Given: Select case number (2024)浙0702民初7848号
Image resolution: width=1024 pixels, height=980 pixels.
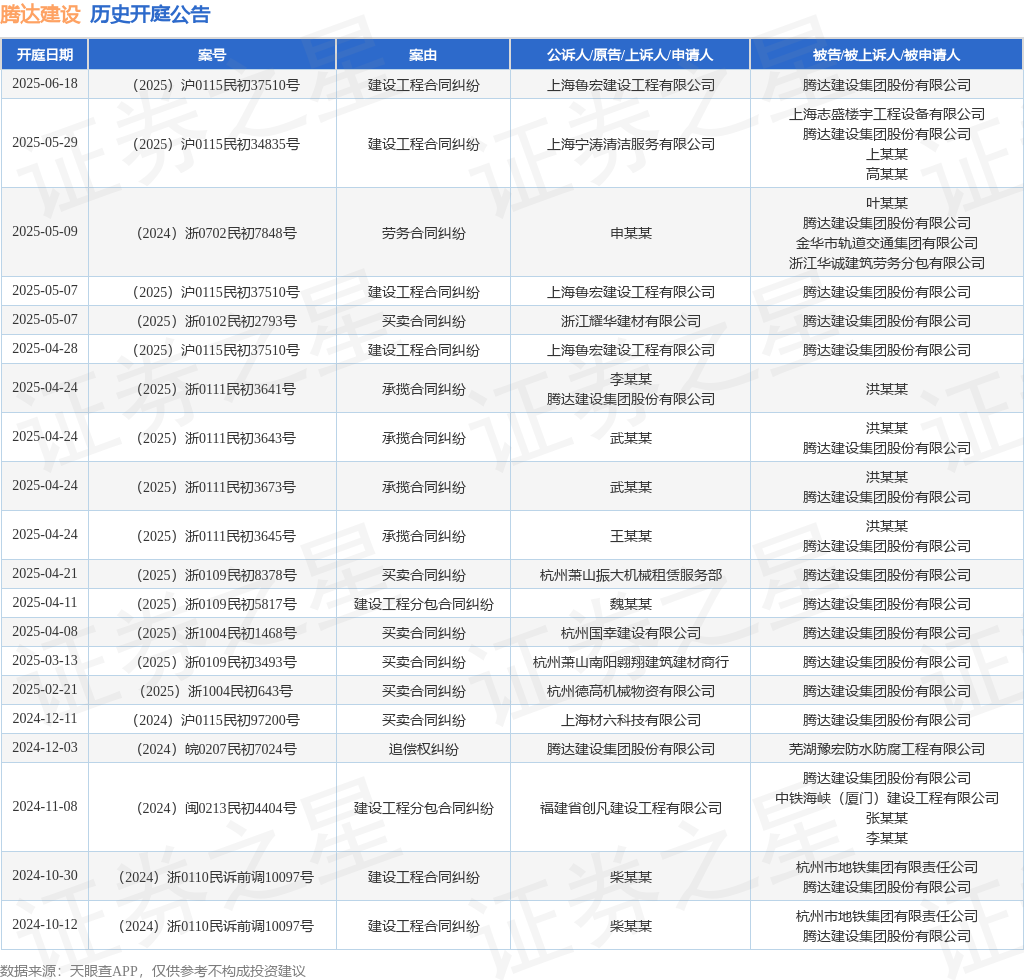Looking at the screenshot, I should click(216, 233).
